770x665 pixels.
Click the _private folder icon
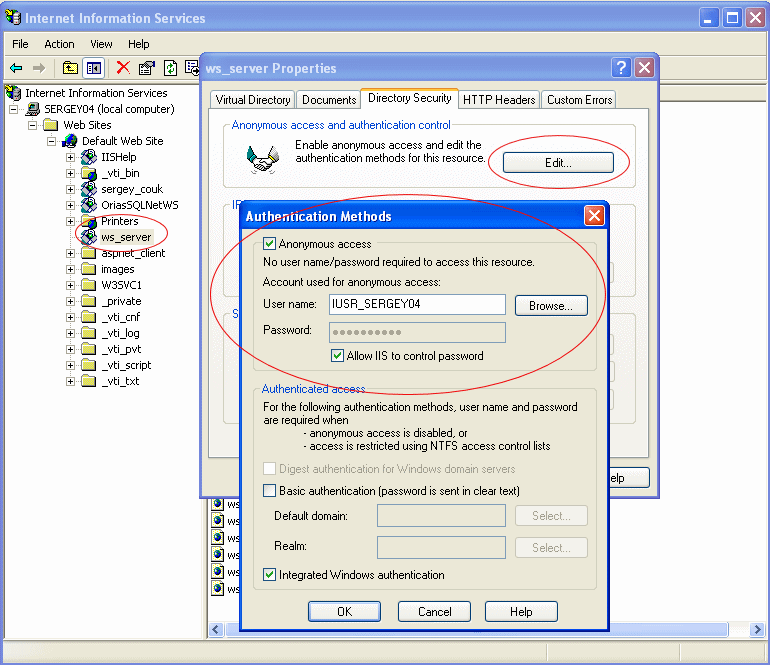click(x=88, y=301)
